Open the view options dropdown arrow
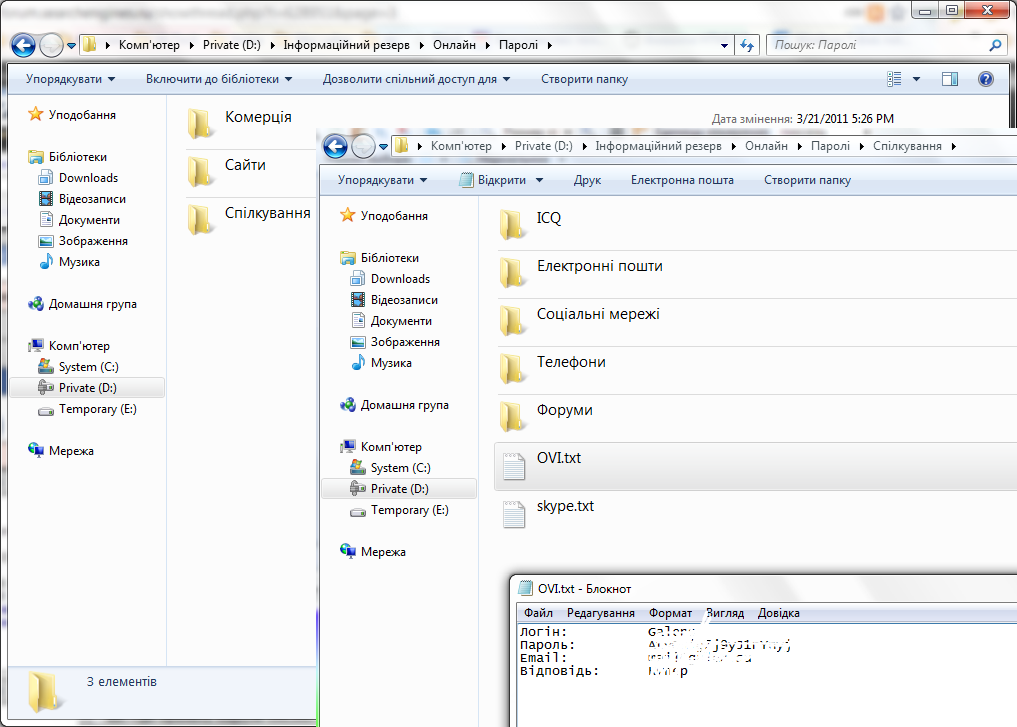This screenshot has height=727, width=1017. [x=919, y=79]
